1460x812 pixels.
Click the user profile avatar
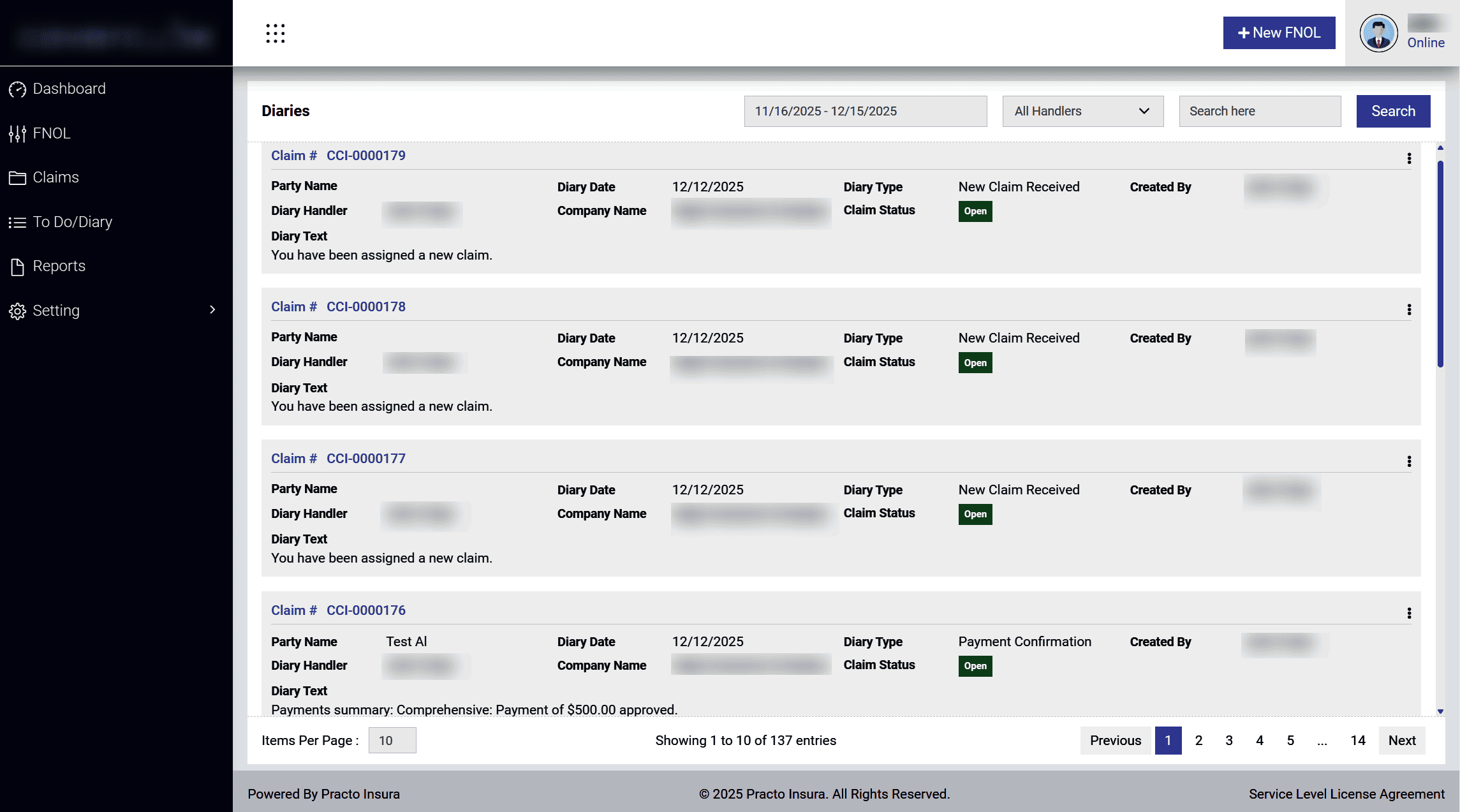coord(1378,33)
